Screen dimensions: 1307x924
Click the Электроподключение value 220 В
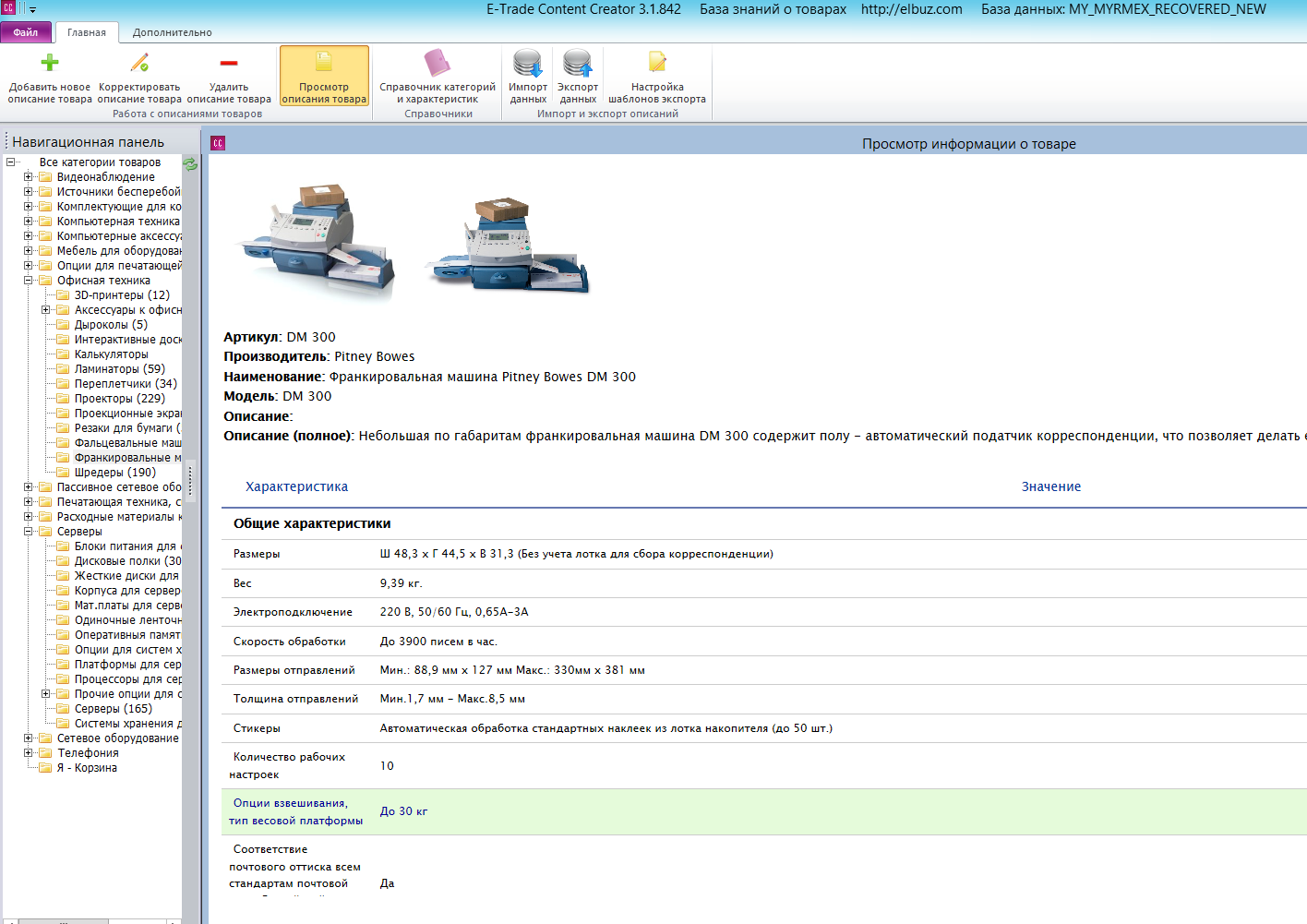point(454,612)
